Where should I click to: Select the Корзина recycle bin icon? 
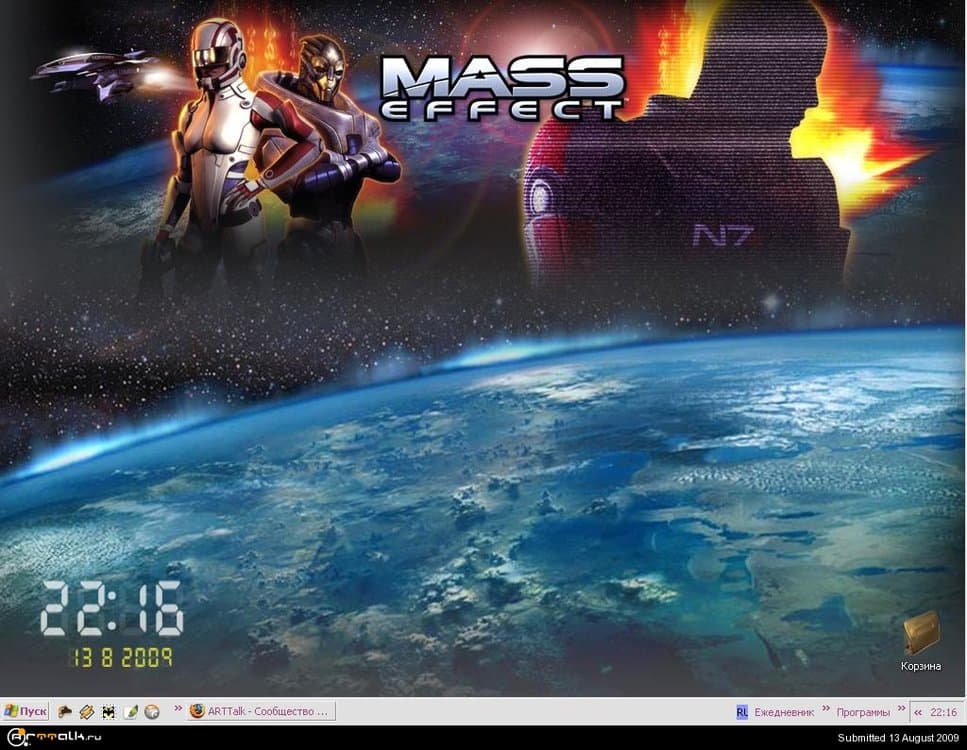(x=919, y=634)
